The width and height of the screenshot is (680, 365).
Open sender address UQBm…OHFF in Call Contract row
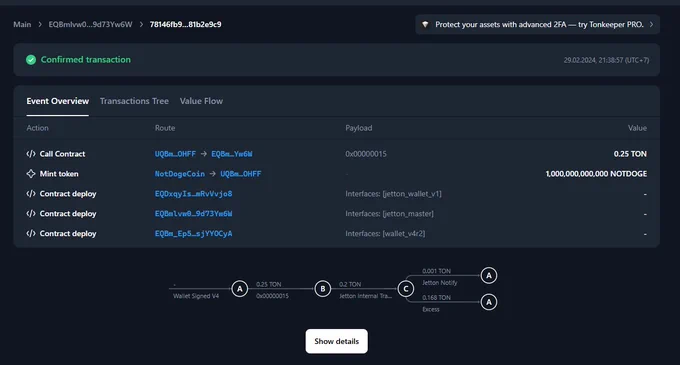click(175, 154)
